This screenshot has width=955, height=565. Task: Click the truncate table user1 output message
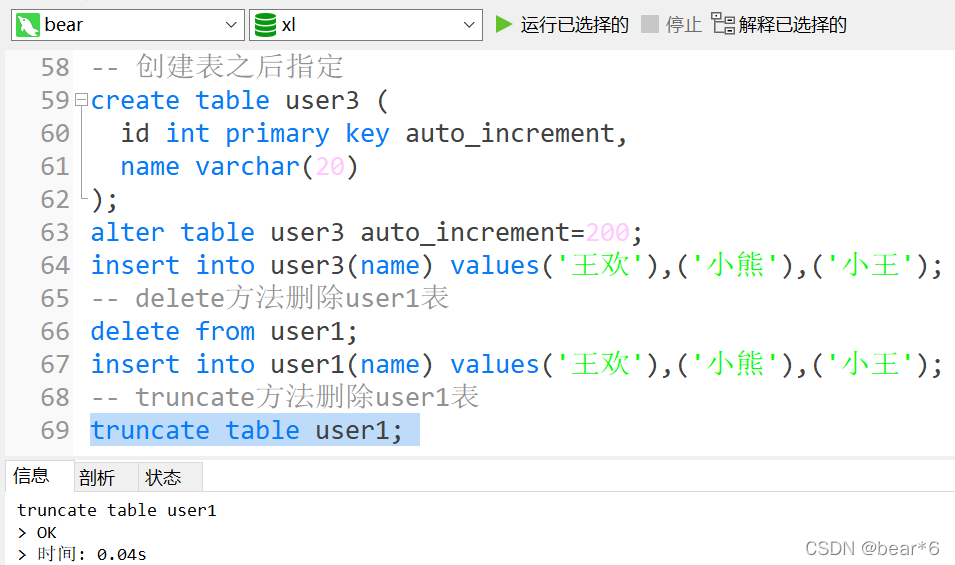click(116, 510)
